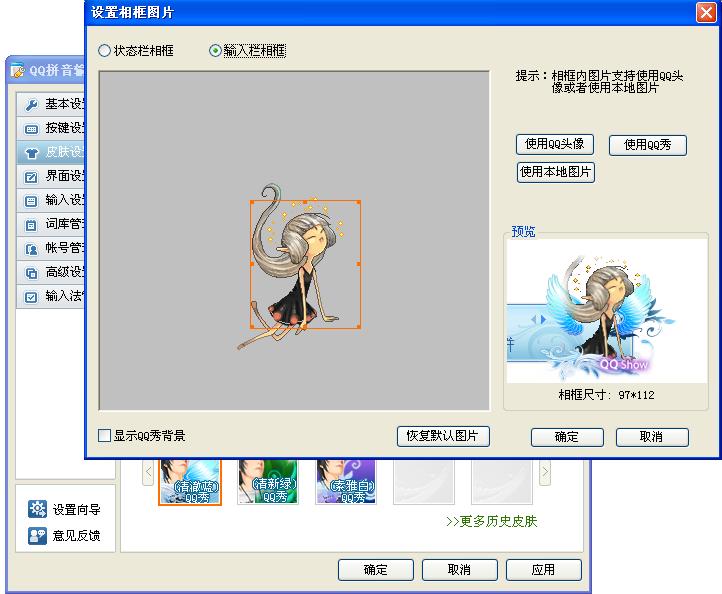The image size is (722, 594).
Task: Enable the 显示QQ秀背景 checkbox
Action: click(105, 435)
